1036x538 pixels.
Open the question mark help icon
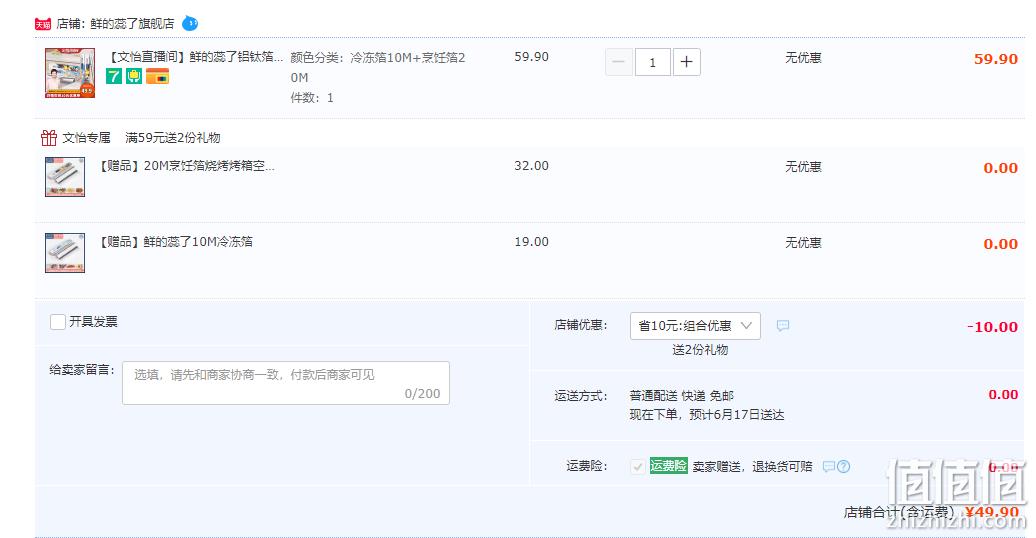[844, 467]
